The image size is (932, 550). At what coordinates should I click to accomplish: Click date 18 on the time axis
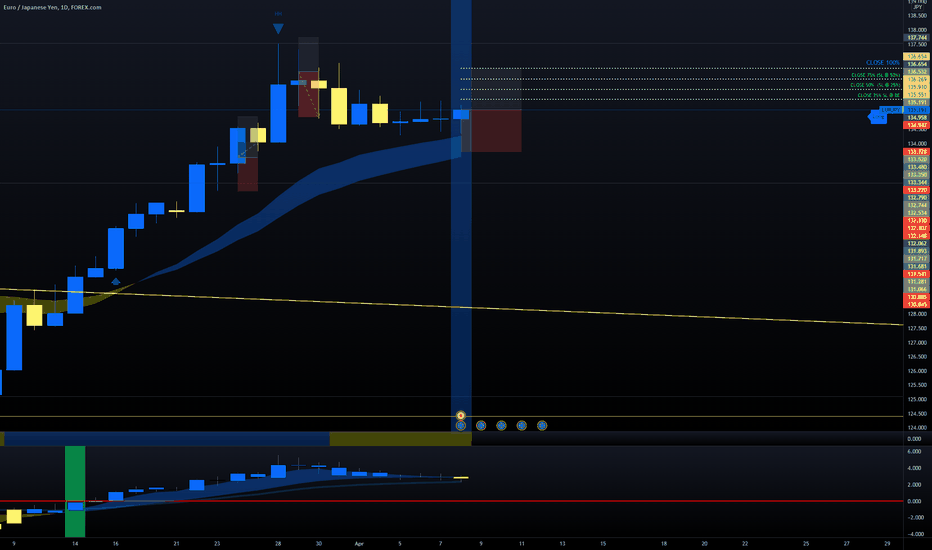click(664, 543)
